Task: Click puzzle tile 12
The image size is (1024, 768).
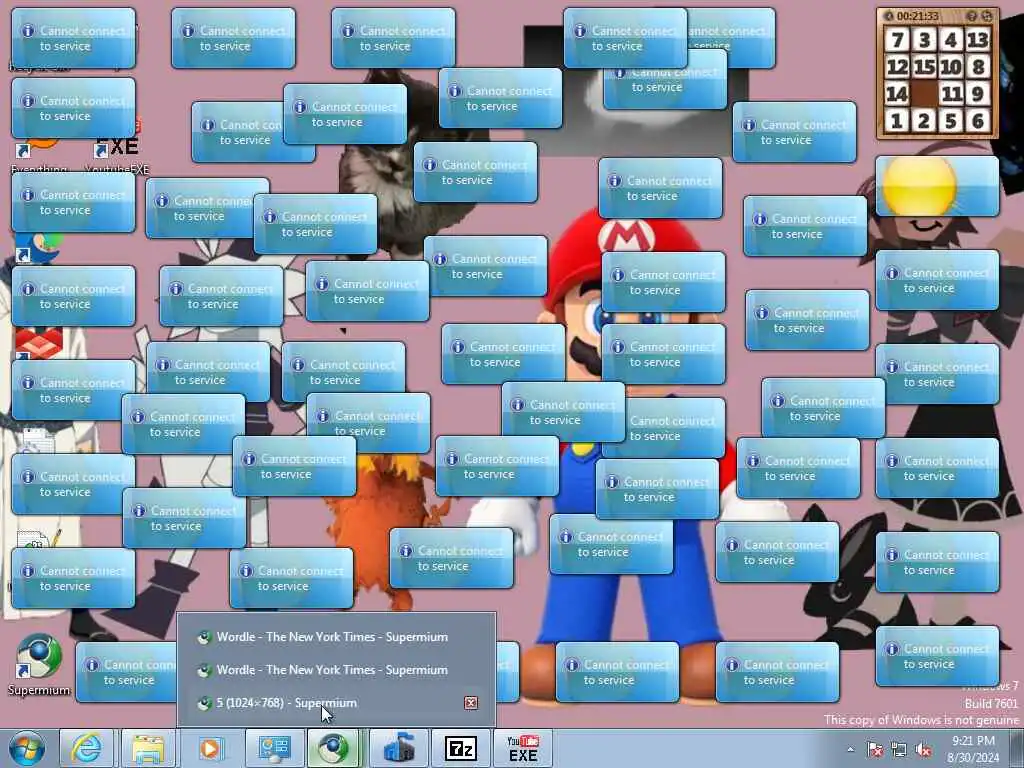Action: click(x=897, y=67)
